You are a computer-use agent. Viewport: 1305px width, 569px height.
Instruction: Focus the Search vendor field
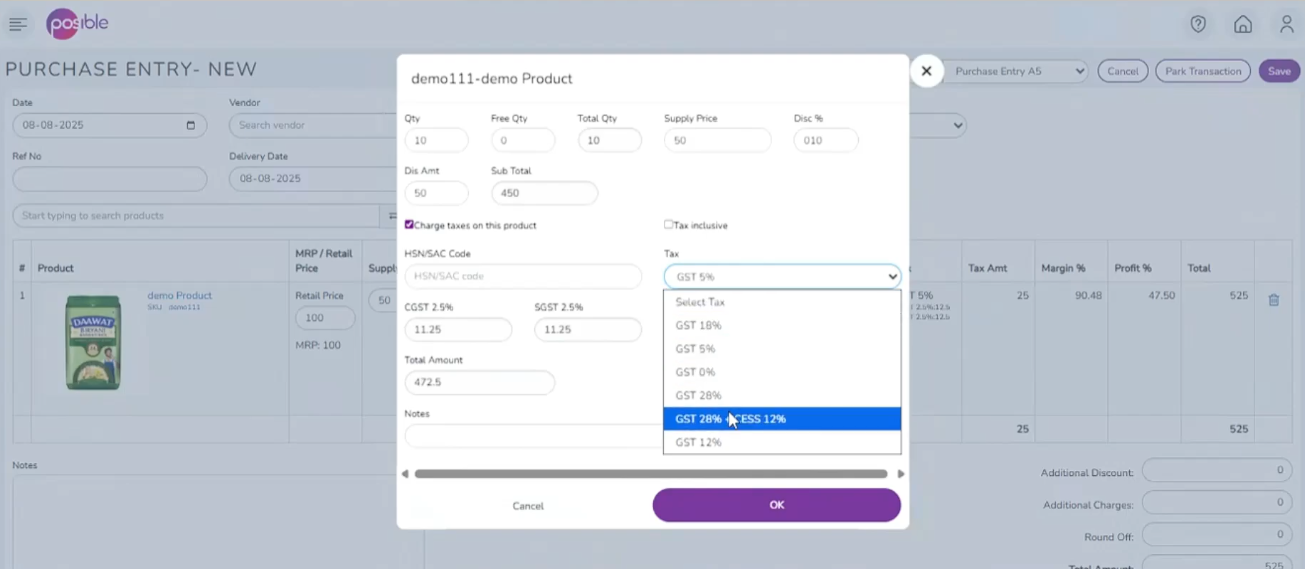pyautogui.click(x=313, y=126)
